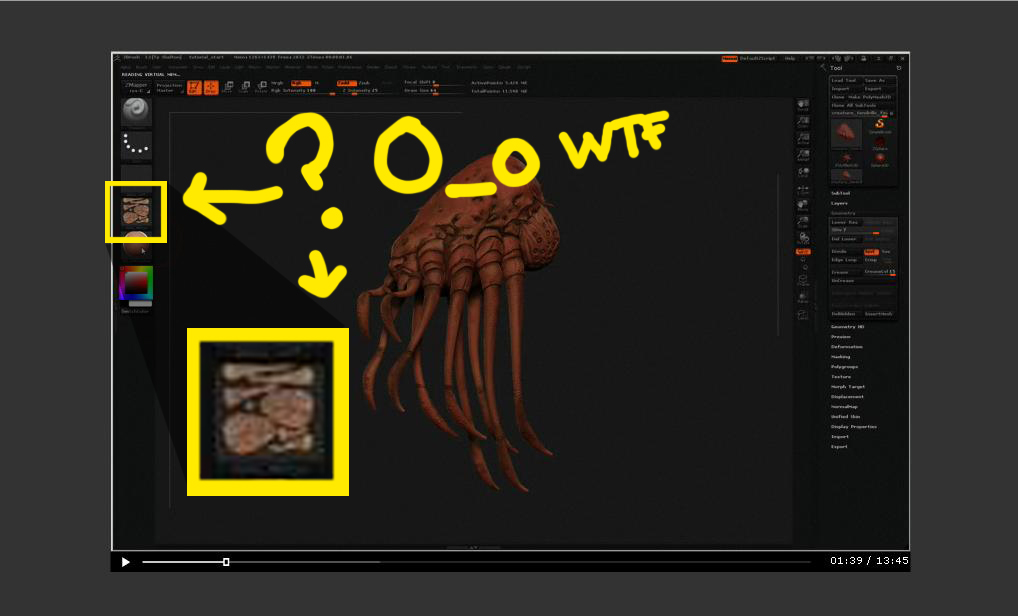The height and width of the screenshot is (616, 1018).
Task: Toggle the orange highlighted button in right shelf
Action: (x=804, y=252)
